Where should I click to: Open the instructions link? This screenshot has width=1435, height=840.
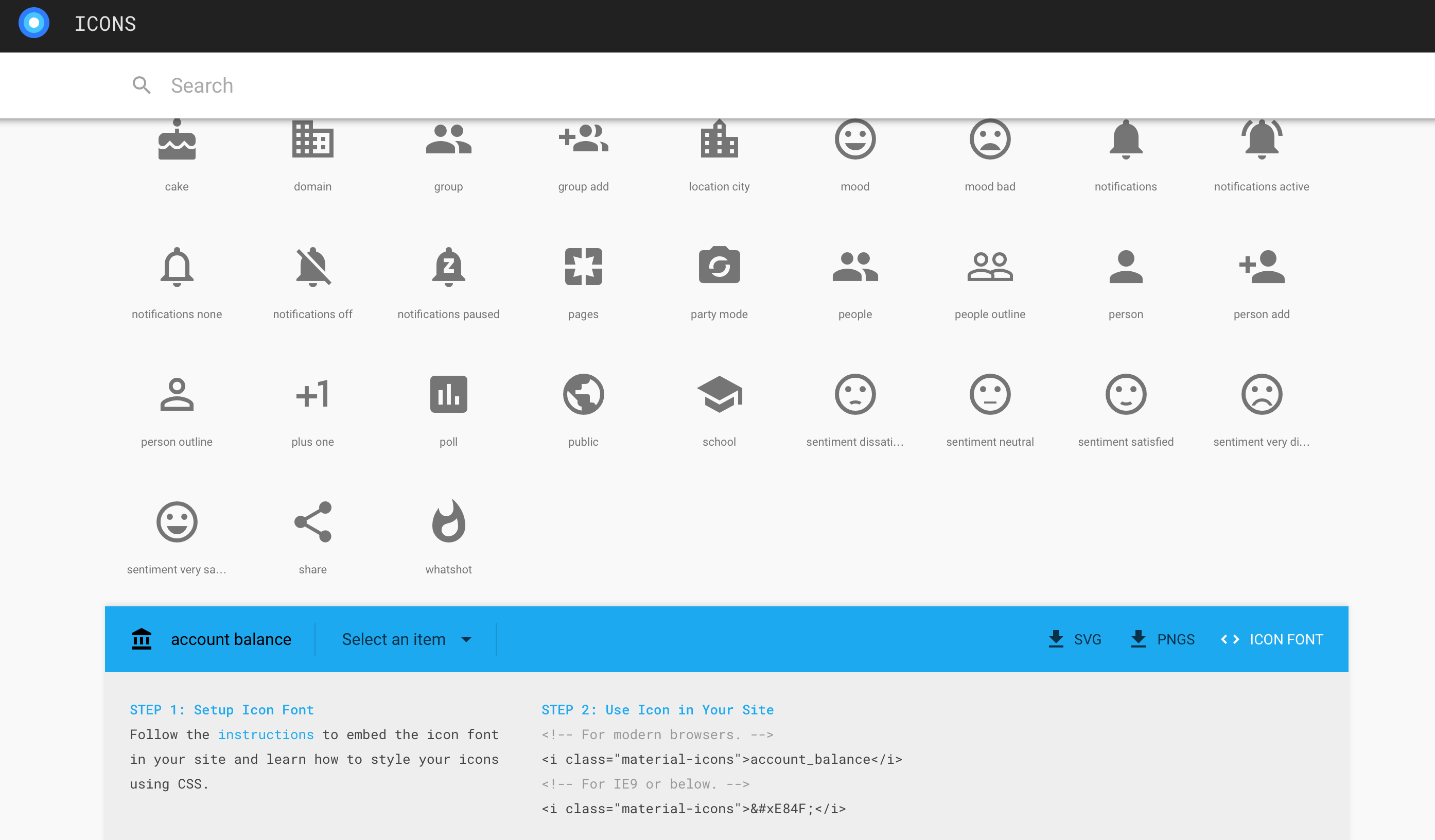point(266,734)
